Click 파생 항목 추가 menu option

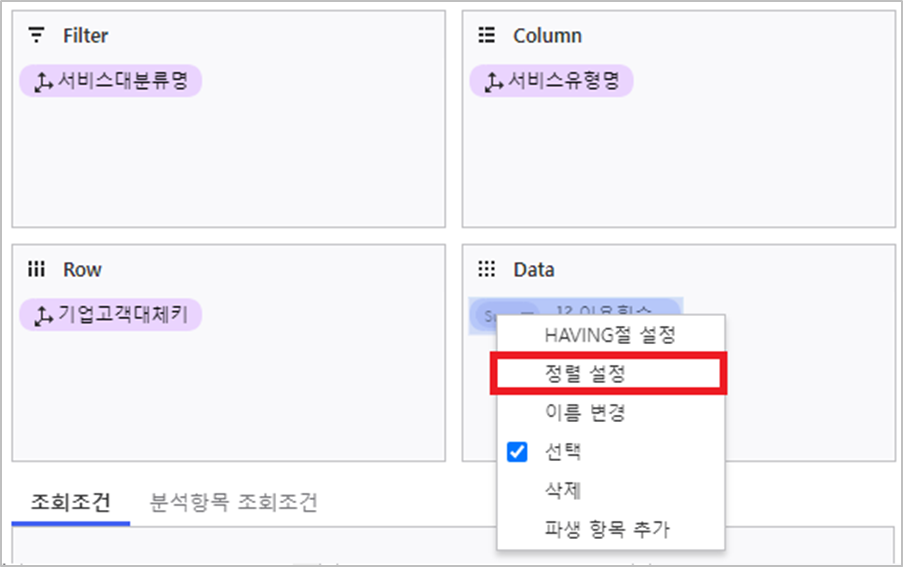606,529
